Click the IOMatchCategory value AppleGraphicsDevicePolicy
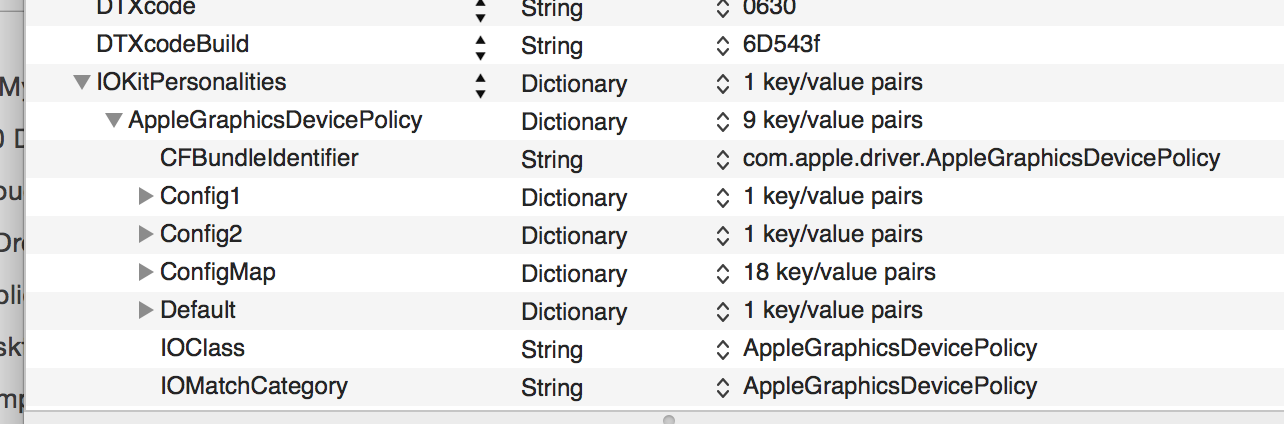 890,386
